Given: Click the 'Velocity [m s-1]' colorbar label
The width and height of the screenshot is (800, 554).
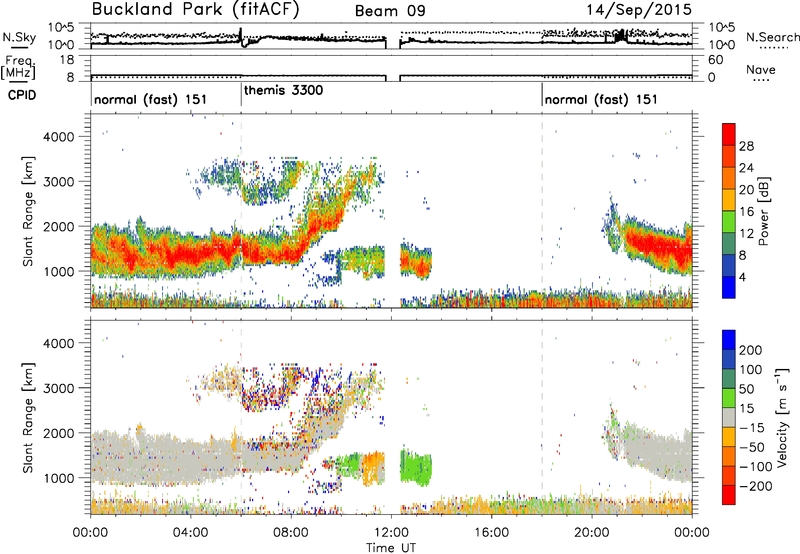Looking at the screenshot, I should click(782, 417).
